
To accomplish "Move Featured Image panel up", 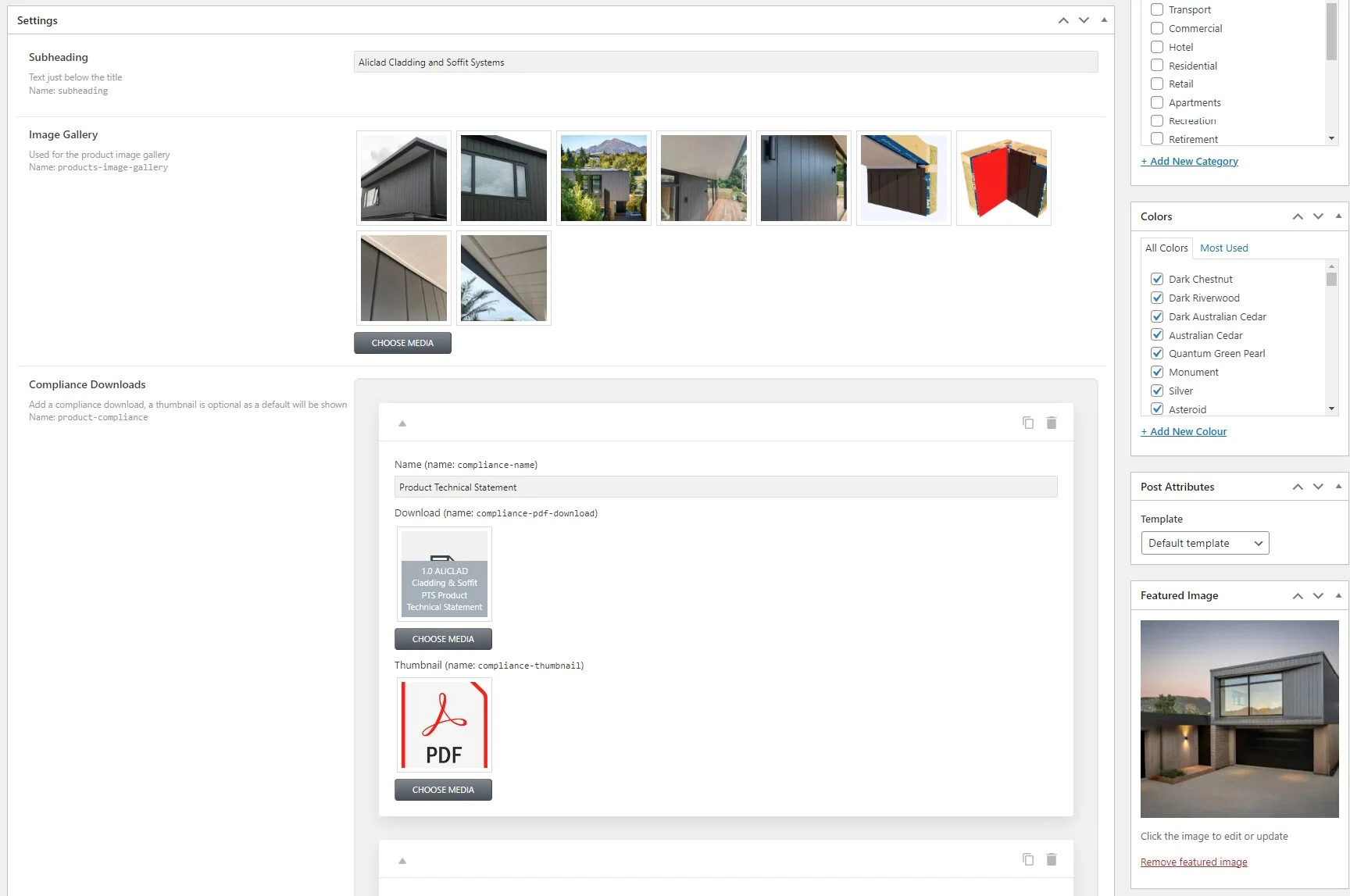I will [1298, 595].
